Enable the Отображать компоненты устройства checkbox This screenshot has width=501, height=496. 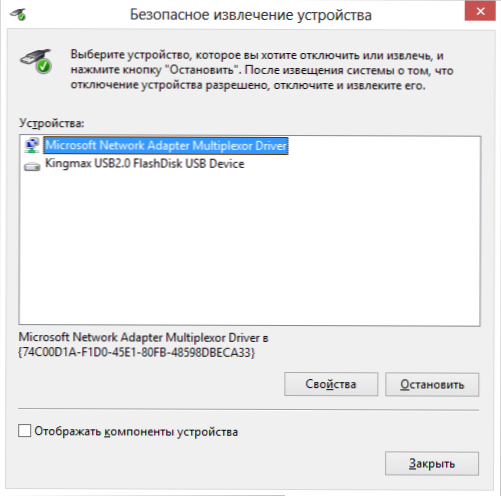[25, 431]
